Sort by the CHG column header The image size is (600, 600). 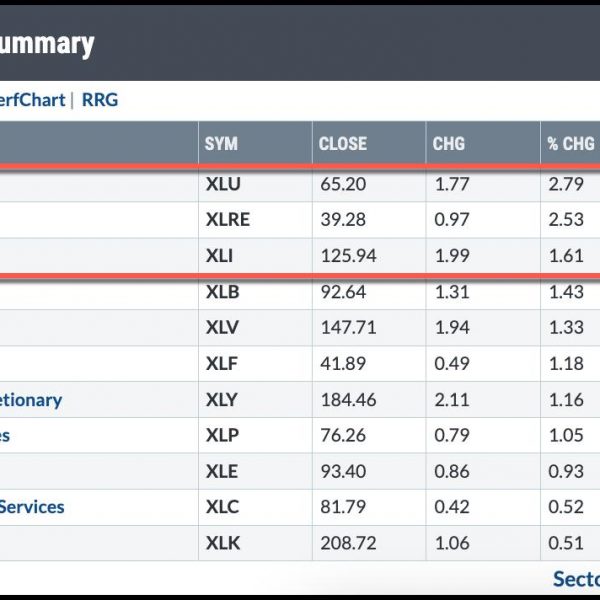(449, 144)
